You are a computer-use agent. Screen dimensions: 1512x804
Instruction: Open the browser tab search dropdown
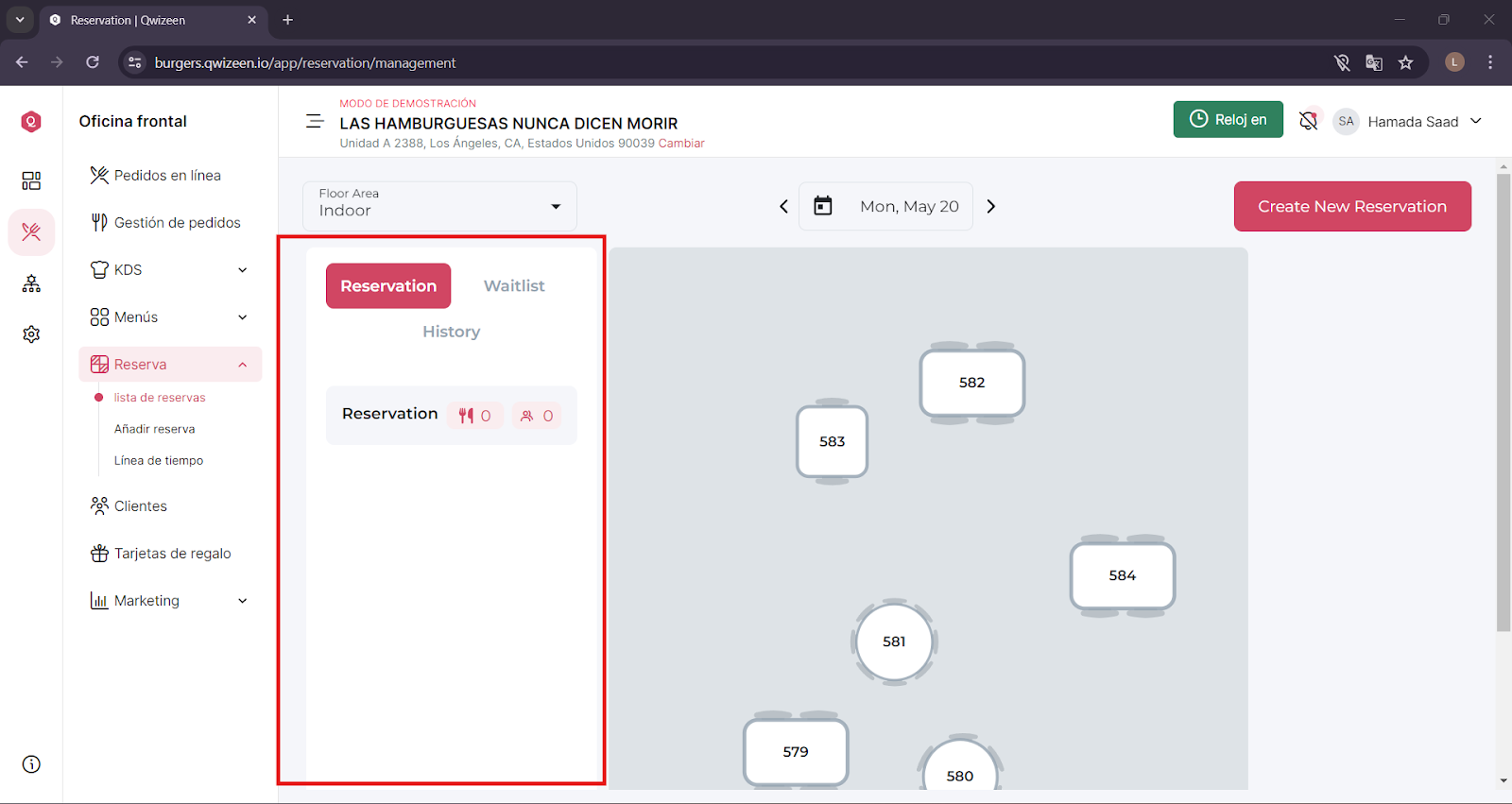click(x=20, y=20)
